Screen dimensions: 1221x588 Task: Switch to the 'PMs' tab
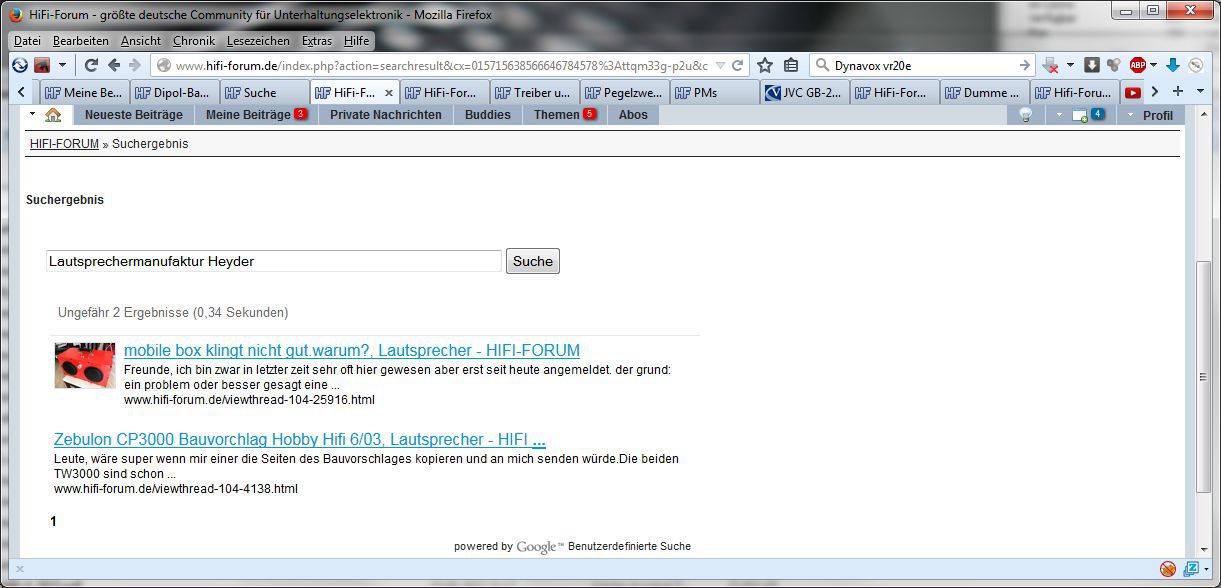(714, 92)
